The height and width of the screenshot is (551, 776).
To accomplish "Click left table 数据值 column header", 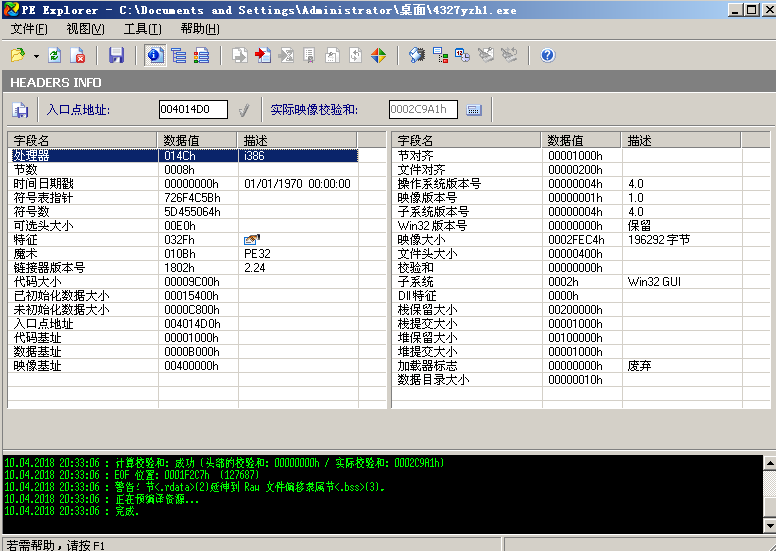I will pos(197,141).
